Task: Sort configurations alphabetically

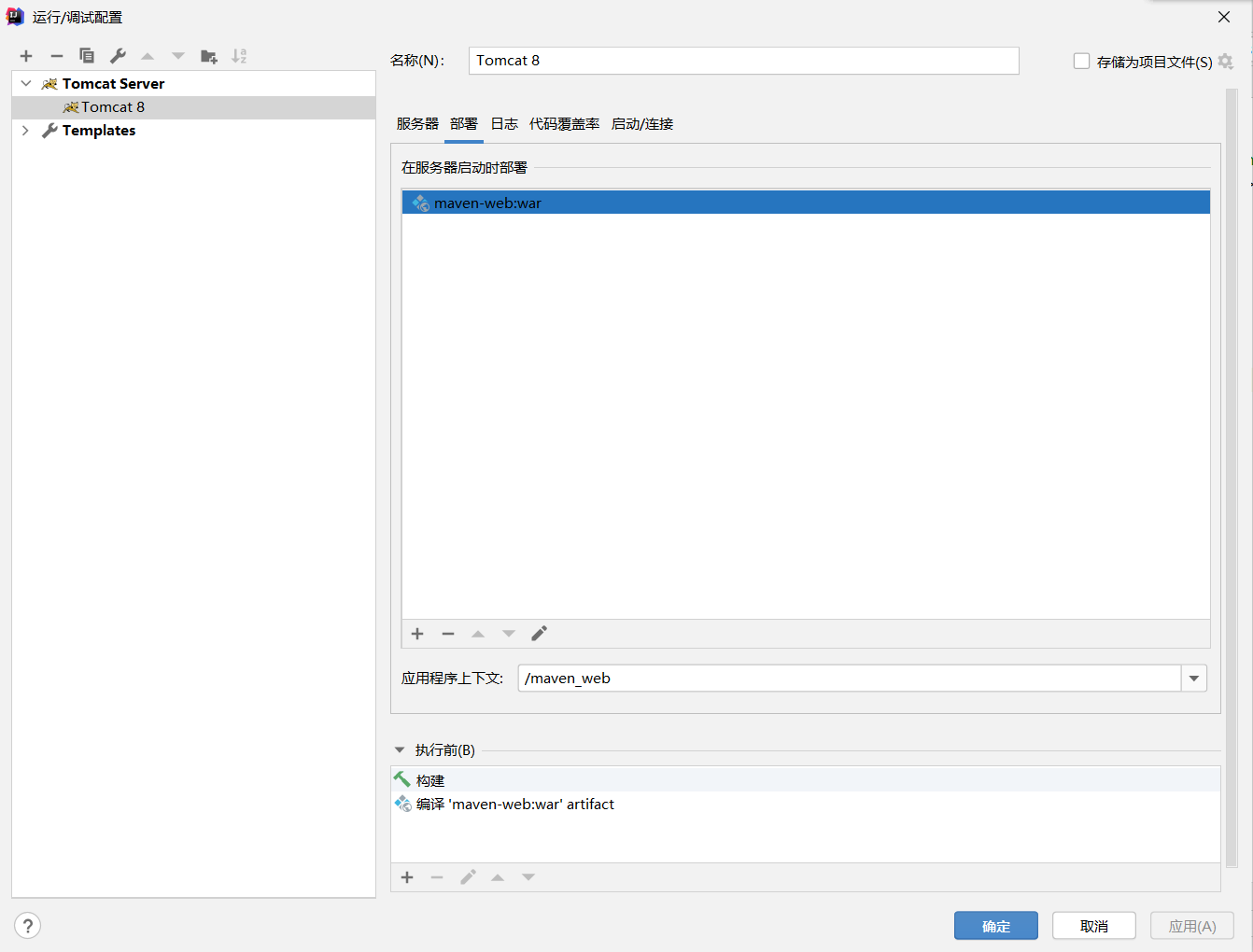Action: pos(239,56)
